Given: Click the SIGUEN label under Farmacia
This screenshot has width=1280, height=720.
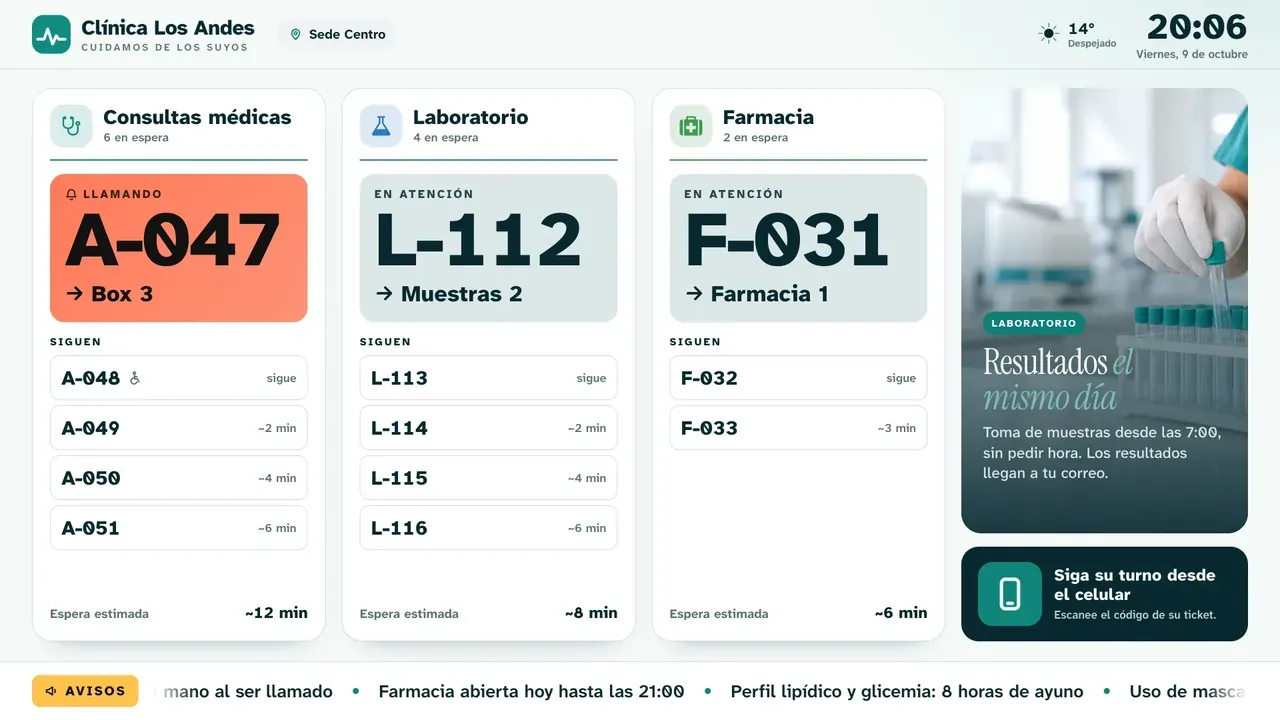Looking at the screenshot, I should [x=695, y=342].
